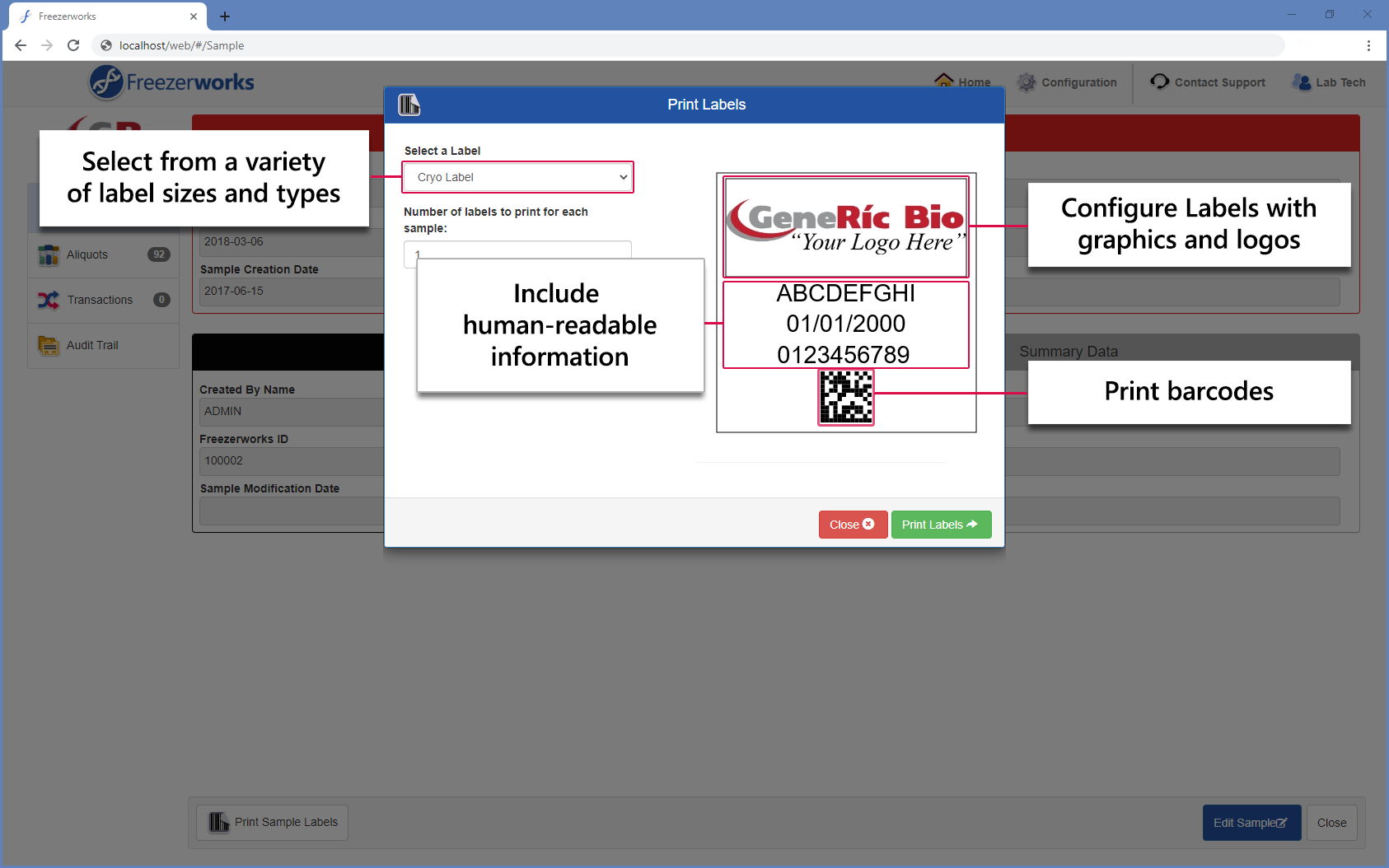Open the Home page via the home icon
This screenshot has height=868, width=1389.
coord(944,82)
